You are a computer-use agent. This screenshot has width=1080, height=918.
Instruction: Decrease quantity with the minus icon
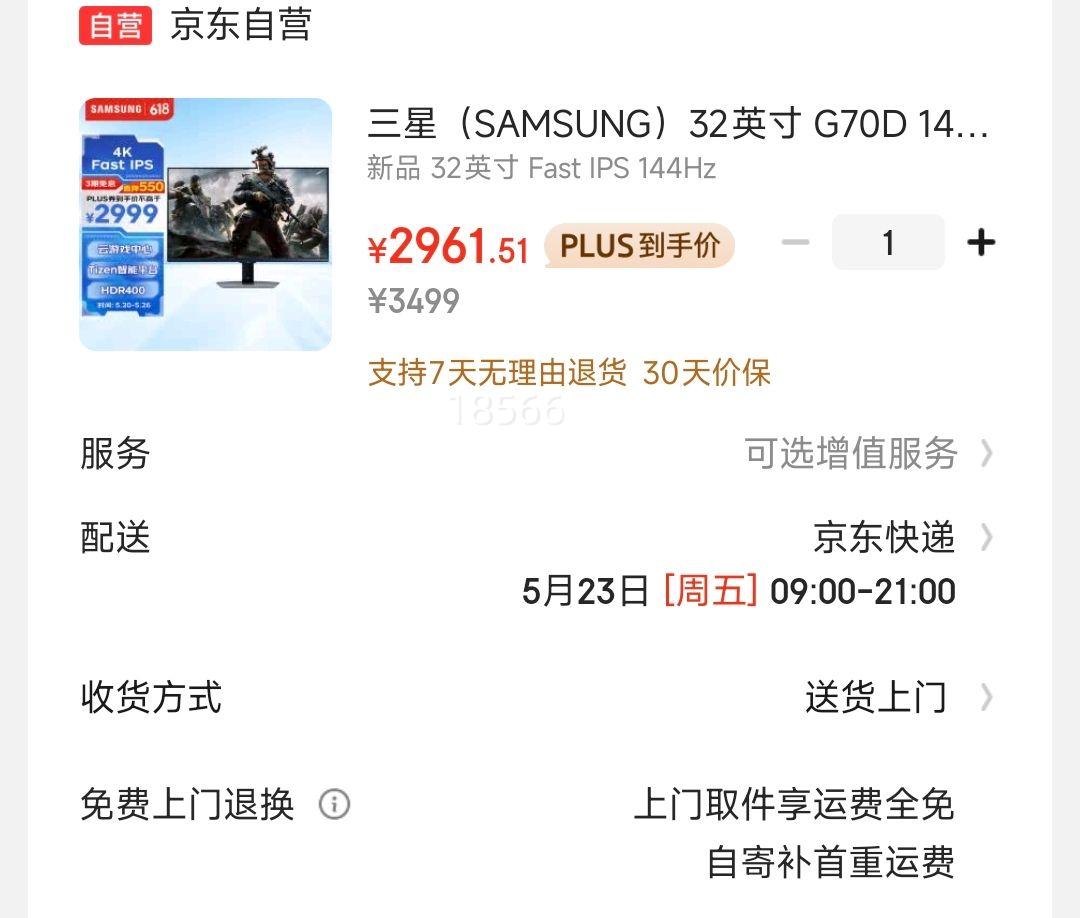point(795,242)
